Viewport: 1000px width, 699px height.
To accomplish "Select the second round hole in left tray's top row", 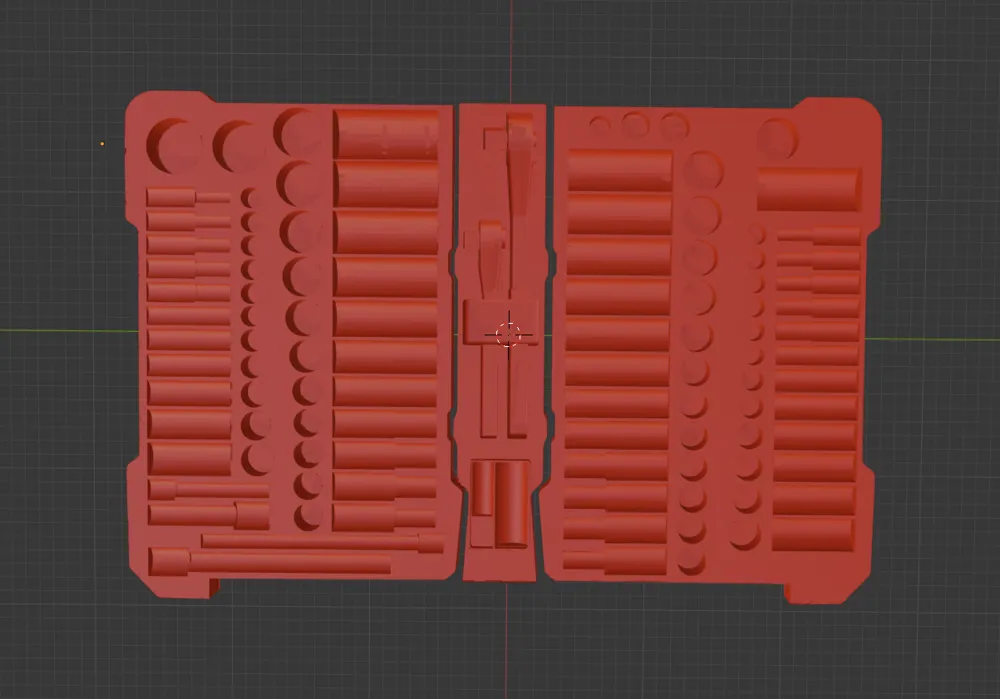I will [236, 146].
